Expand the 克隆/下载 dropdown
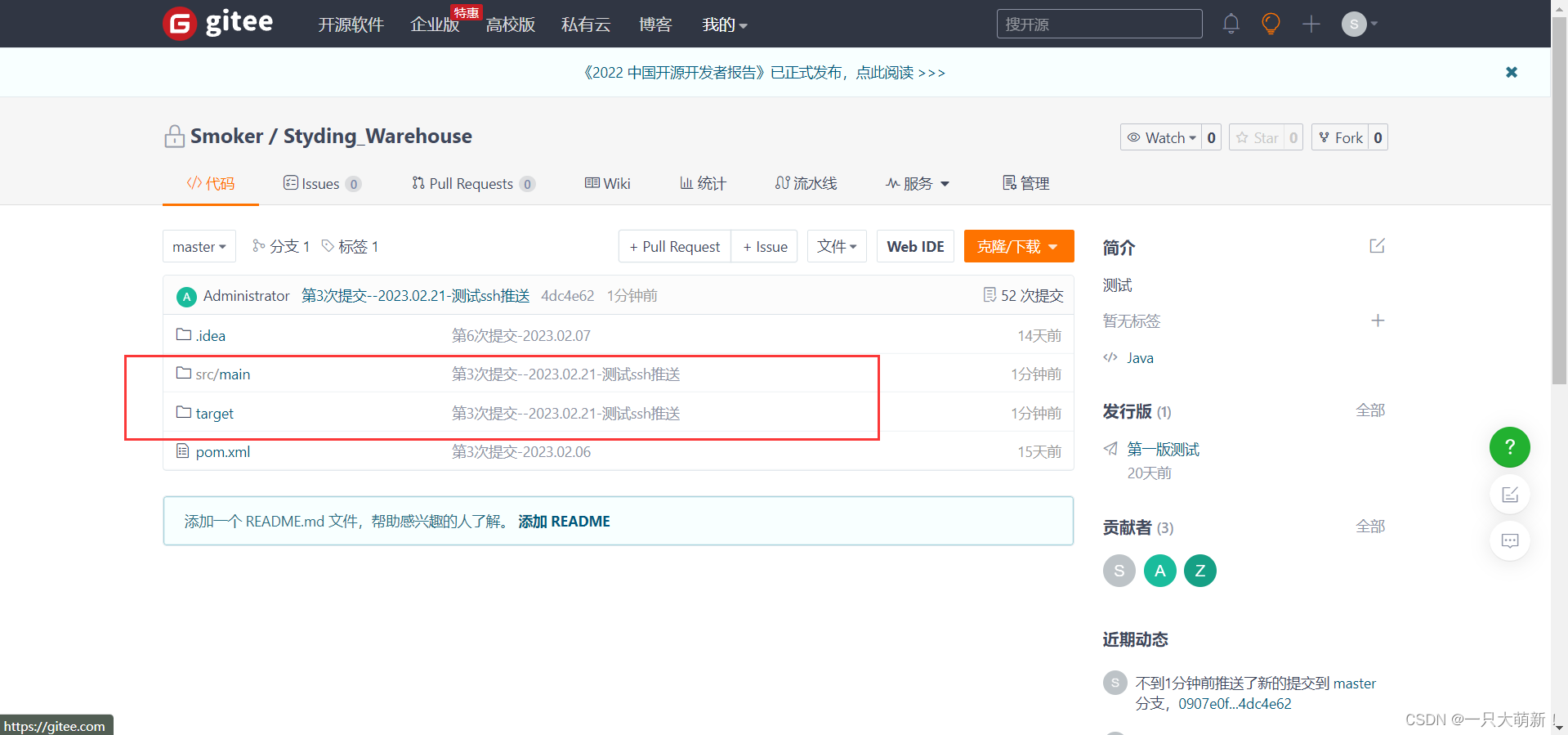Image resolution: width=1568 pixels, height=735 pixels. pos(1019,246)
